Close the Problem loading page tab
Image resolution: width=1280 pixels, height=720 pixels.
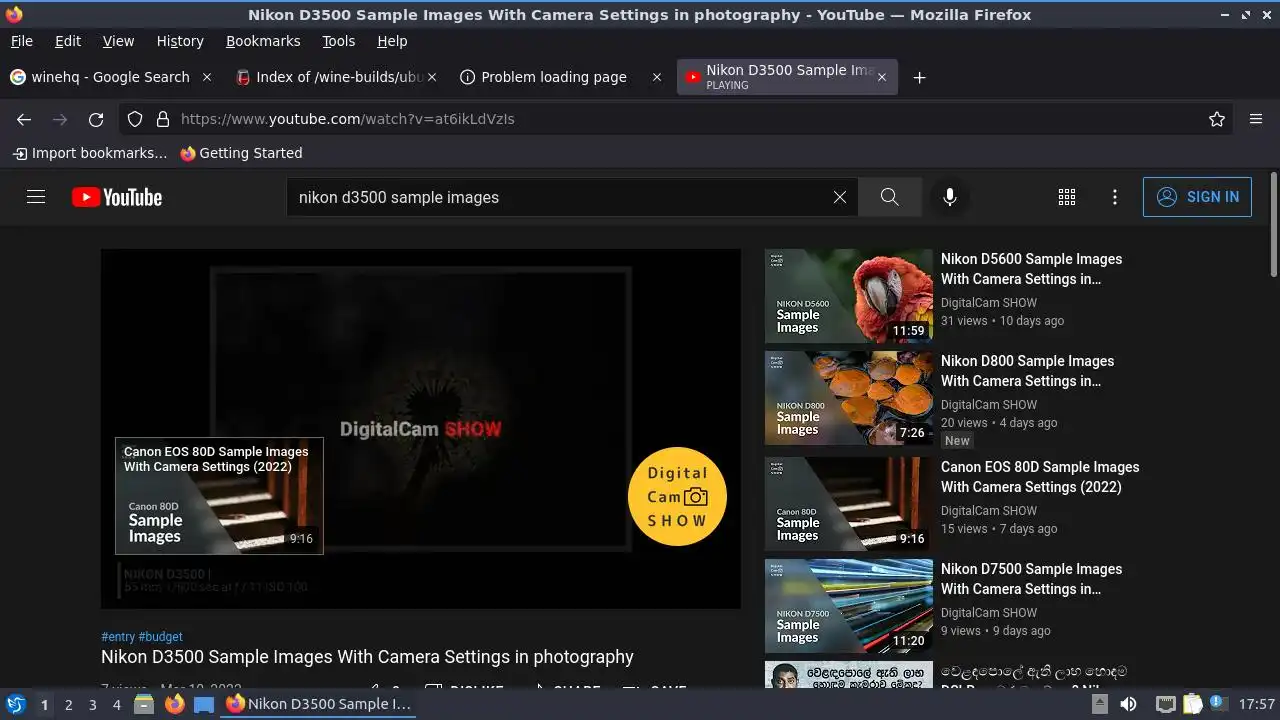click(x=657, y=77)
